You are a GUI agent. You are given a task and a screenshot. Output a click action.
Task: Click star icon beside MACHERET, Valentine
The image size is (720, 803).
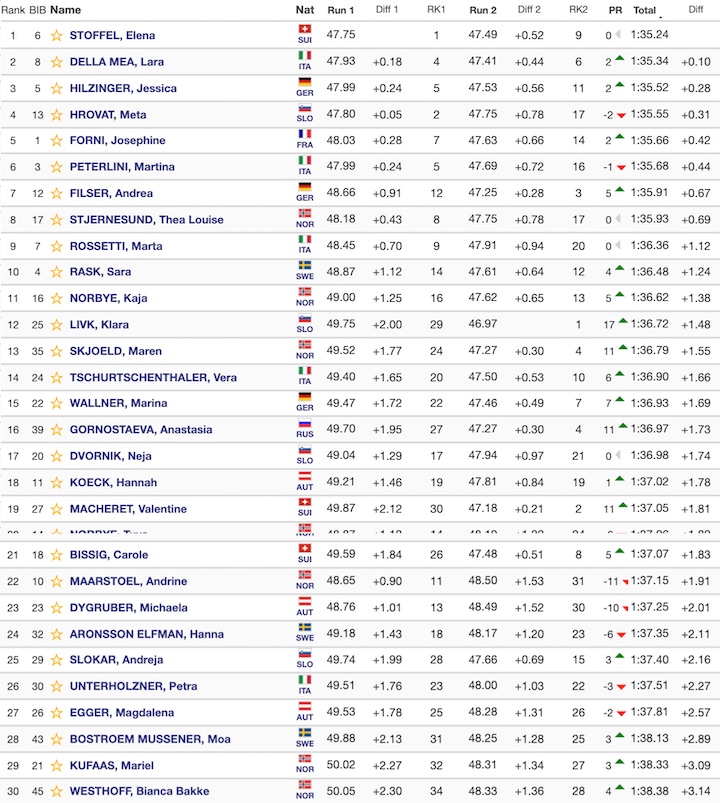(56, 509)
